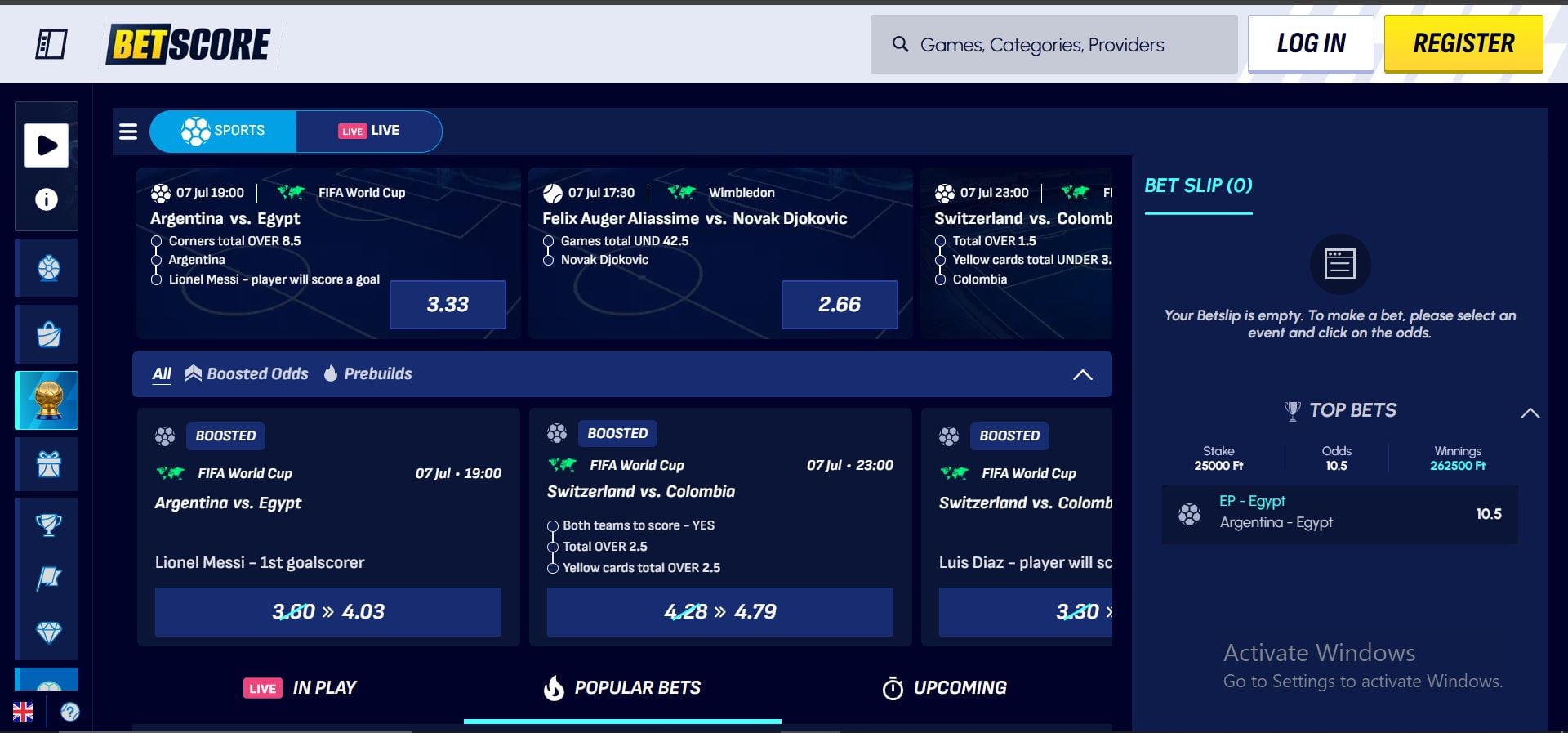Click the Upcoming stopwatch icon
1568x733 pixels.
click(x=893, y=688)
